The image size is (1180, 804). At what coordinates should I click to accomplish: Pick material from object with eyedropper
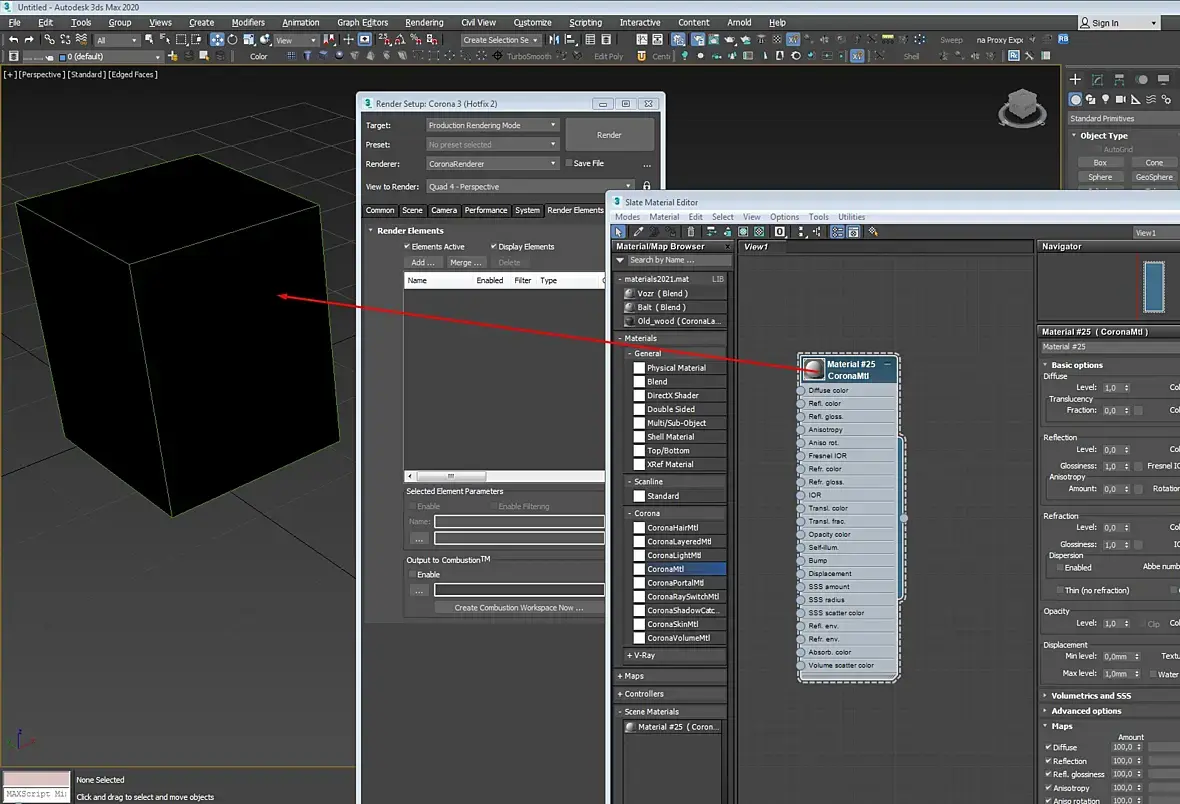point(638,232)
